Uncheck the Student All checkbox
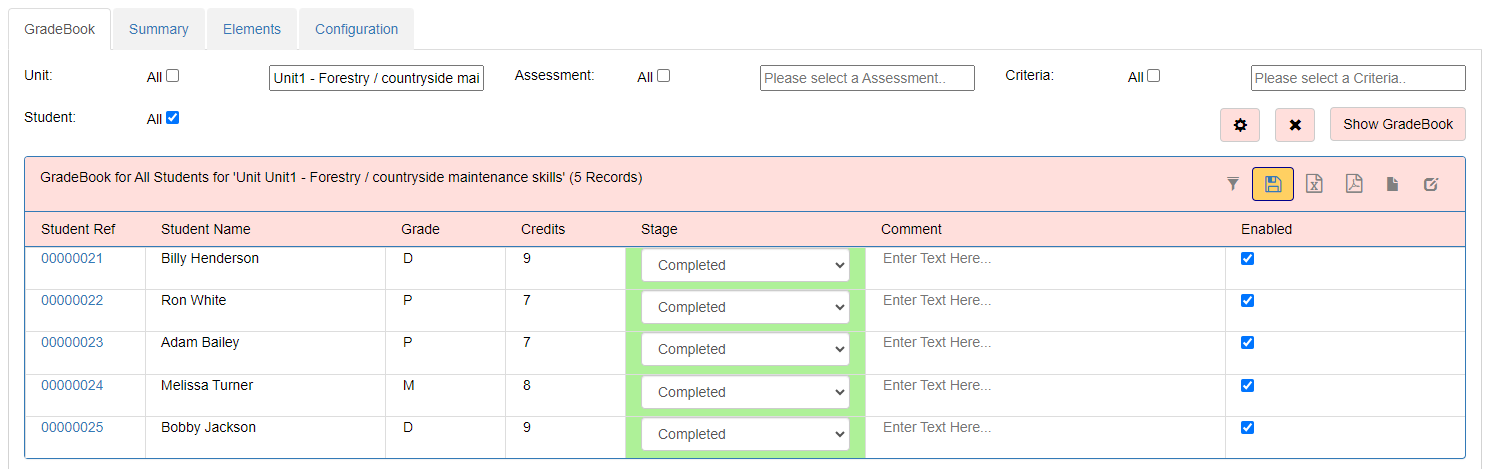The width and height of the screenshot is (1485, 469). click(173, 118)
